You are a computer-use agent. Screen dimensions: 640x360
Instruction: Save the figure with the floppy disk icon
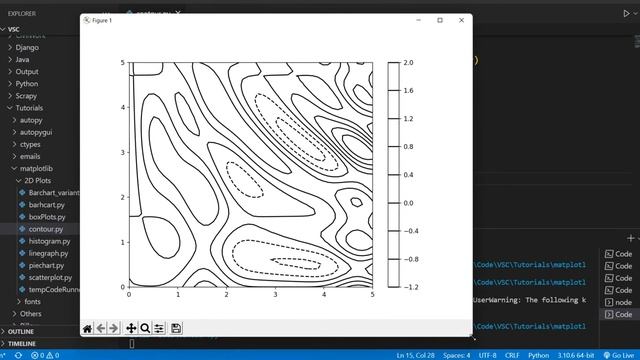click(x=176, y=328)
